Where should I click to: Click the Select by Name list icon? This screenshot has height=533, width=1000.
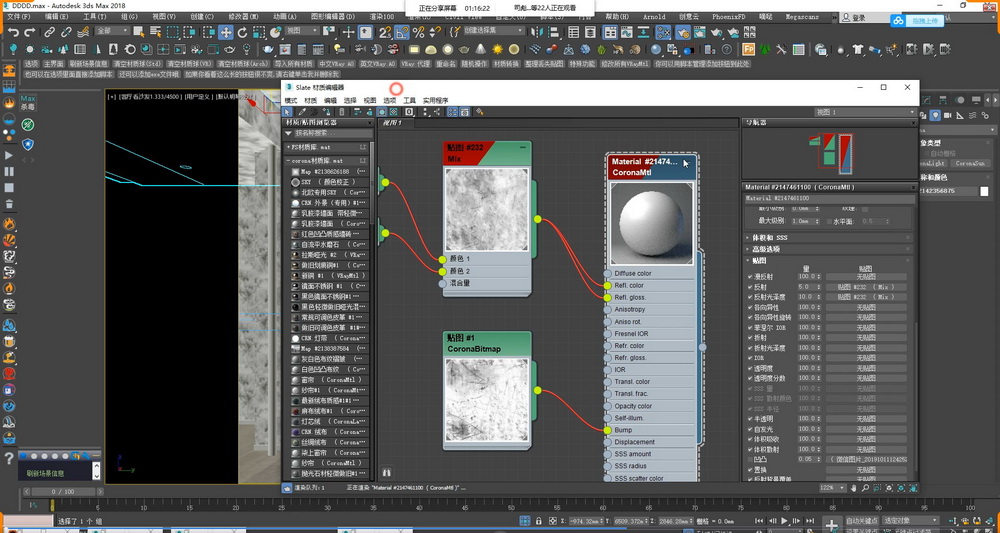155,32
